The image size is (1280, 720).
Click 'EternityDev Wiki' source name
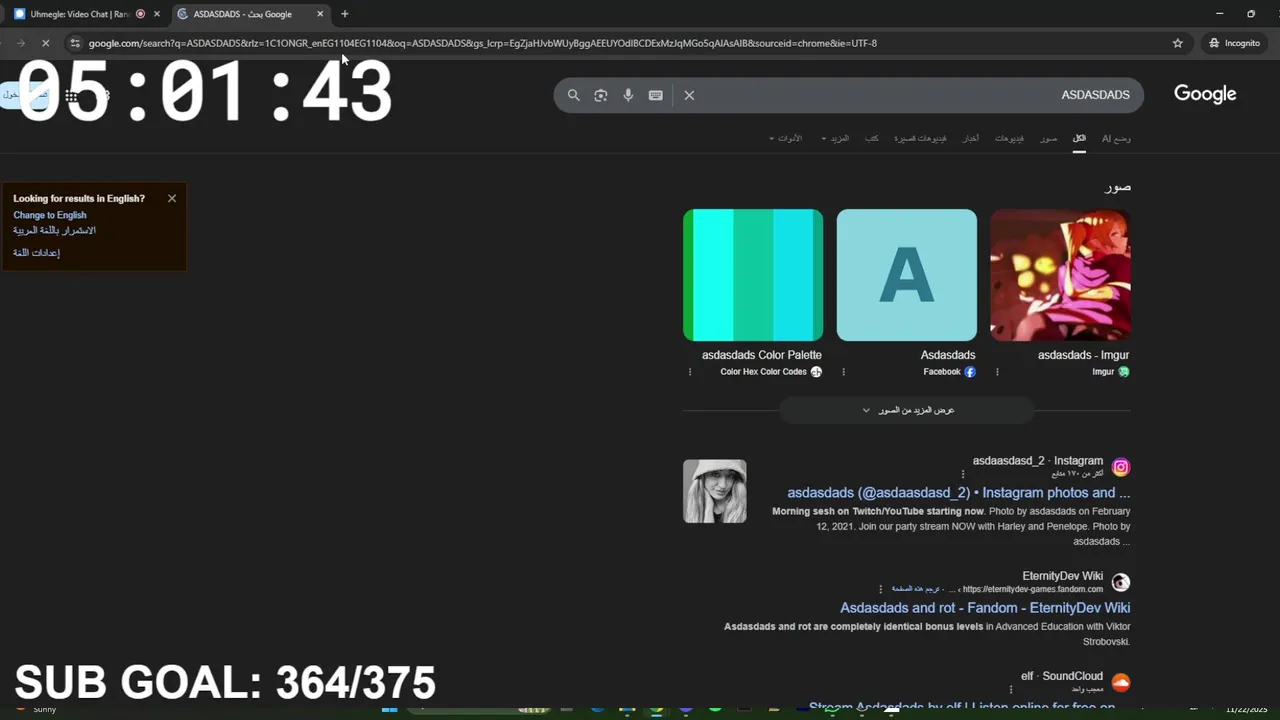click(x=1063, y=576)
